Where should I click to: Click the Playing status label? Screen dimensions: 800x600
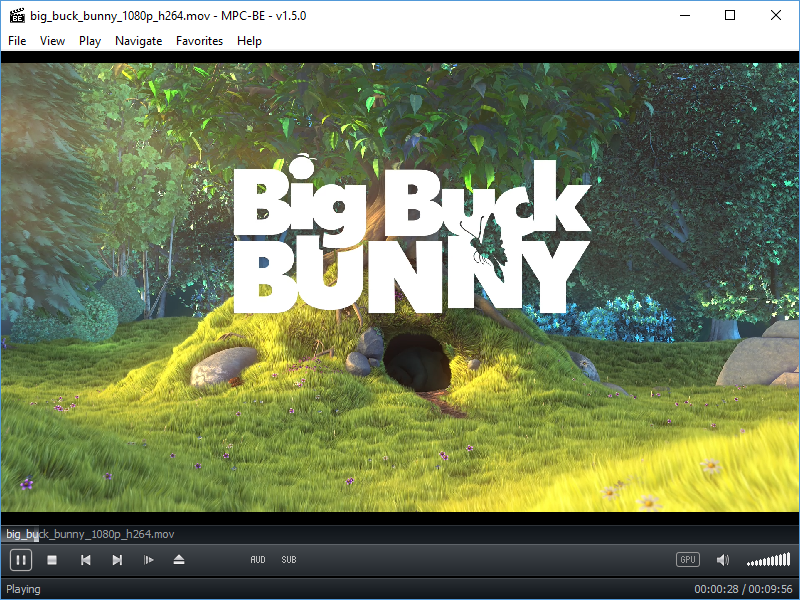tap(23, 589)
